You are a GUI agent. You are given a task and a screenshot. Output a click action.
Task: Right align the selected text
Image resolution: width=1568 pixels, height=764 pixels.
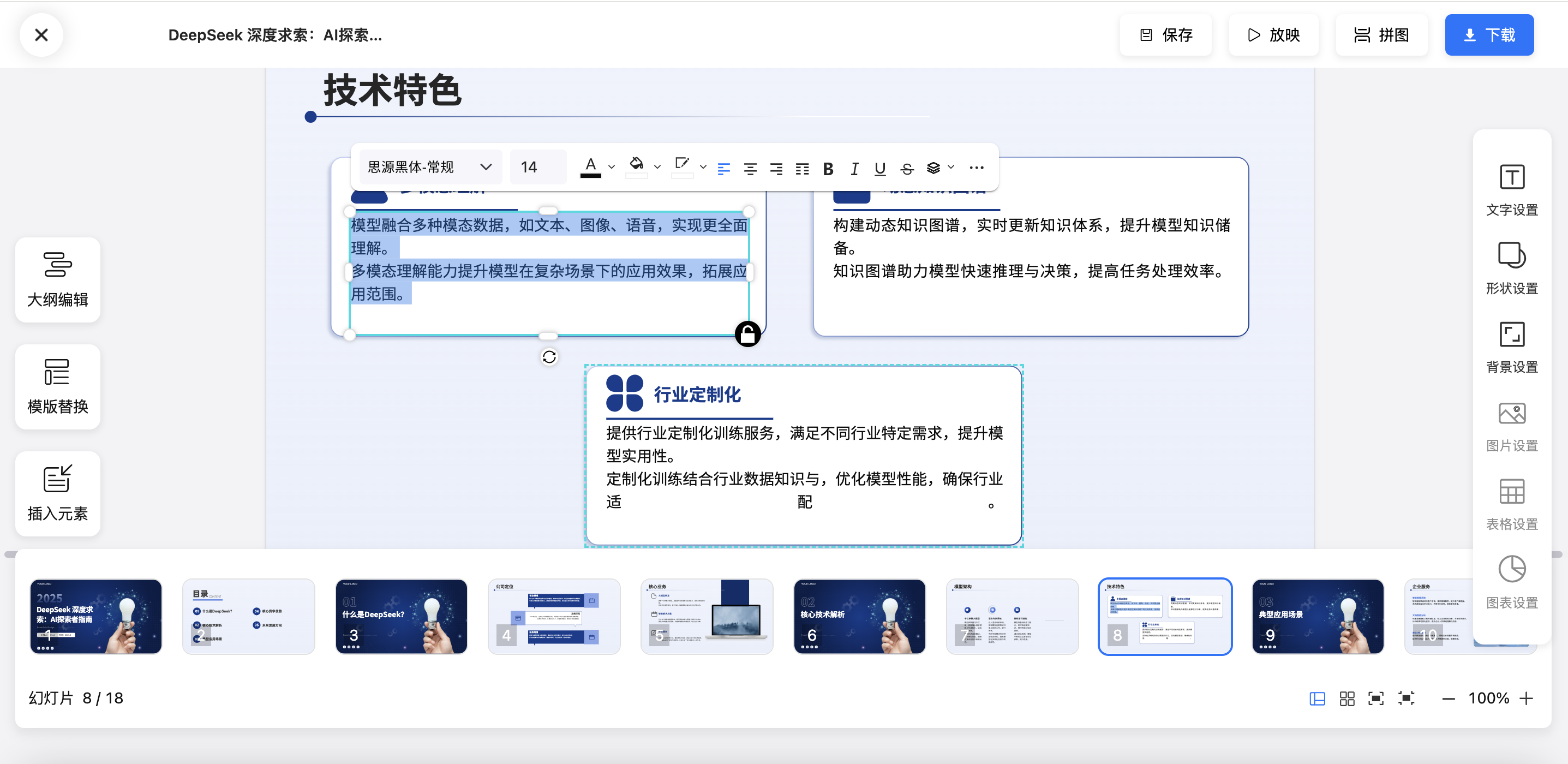tap(776, 169)
